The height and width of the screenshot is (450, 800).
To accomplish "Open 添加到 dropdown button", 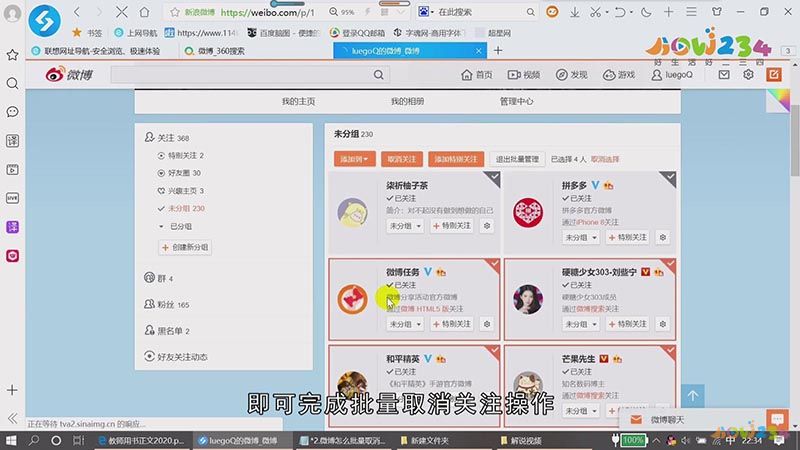I will pos(355,159).
